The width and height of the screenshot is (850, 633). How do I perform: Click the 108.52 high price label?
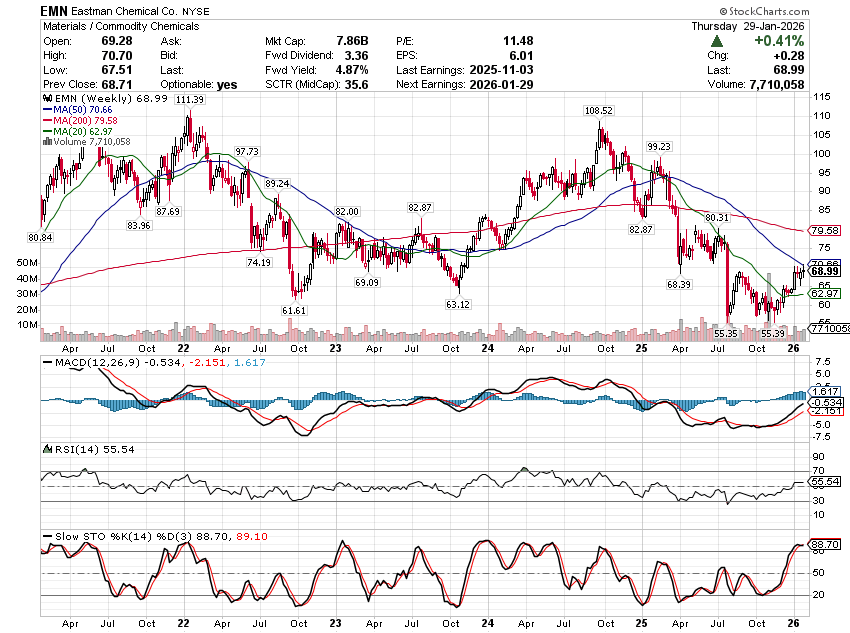point(598,111)
